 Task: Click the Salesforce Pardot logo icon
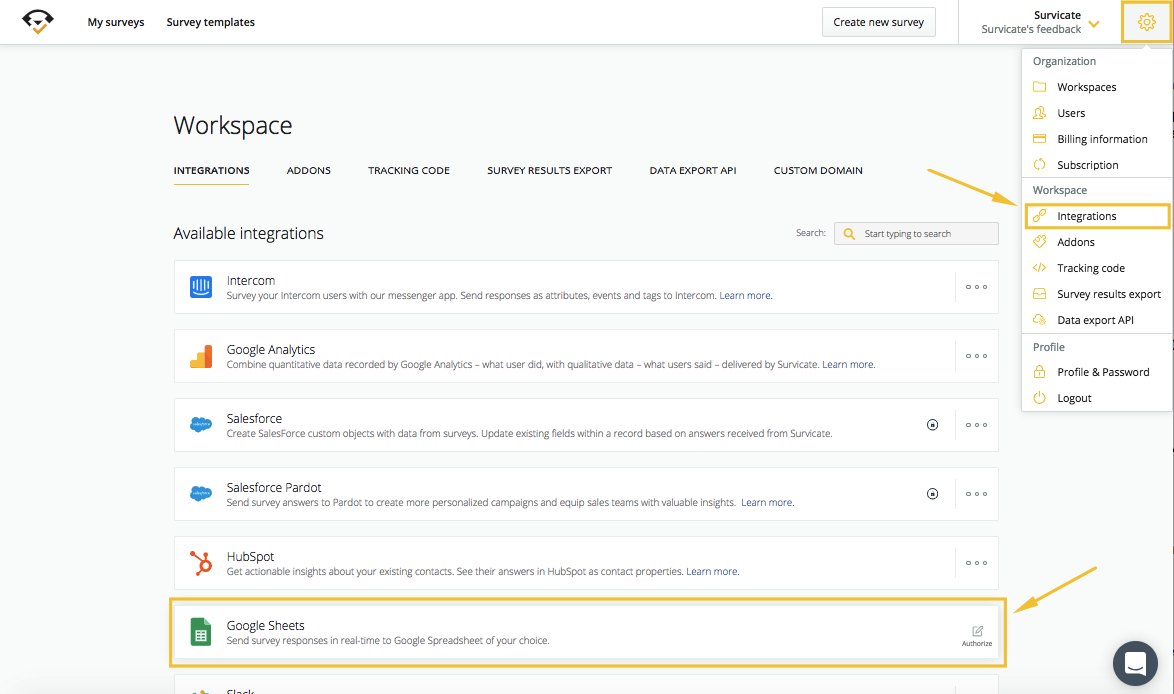(x=201, y=493)
